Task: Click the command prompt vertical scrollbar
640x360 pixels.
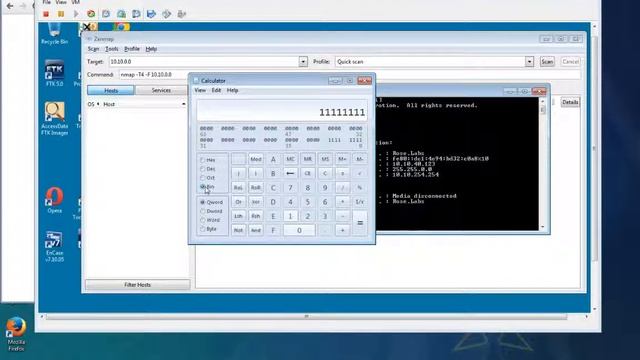Action: tap(542, 164)
